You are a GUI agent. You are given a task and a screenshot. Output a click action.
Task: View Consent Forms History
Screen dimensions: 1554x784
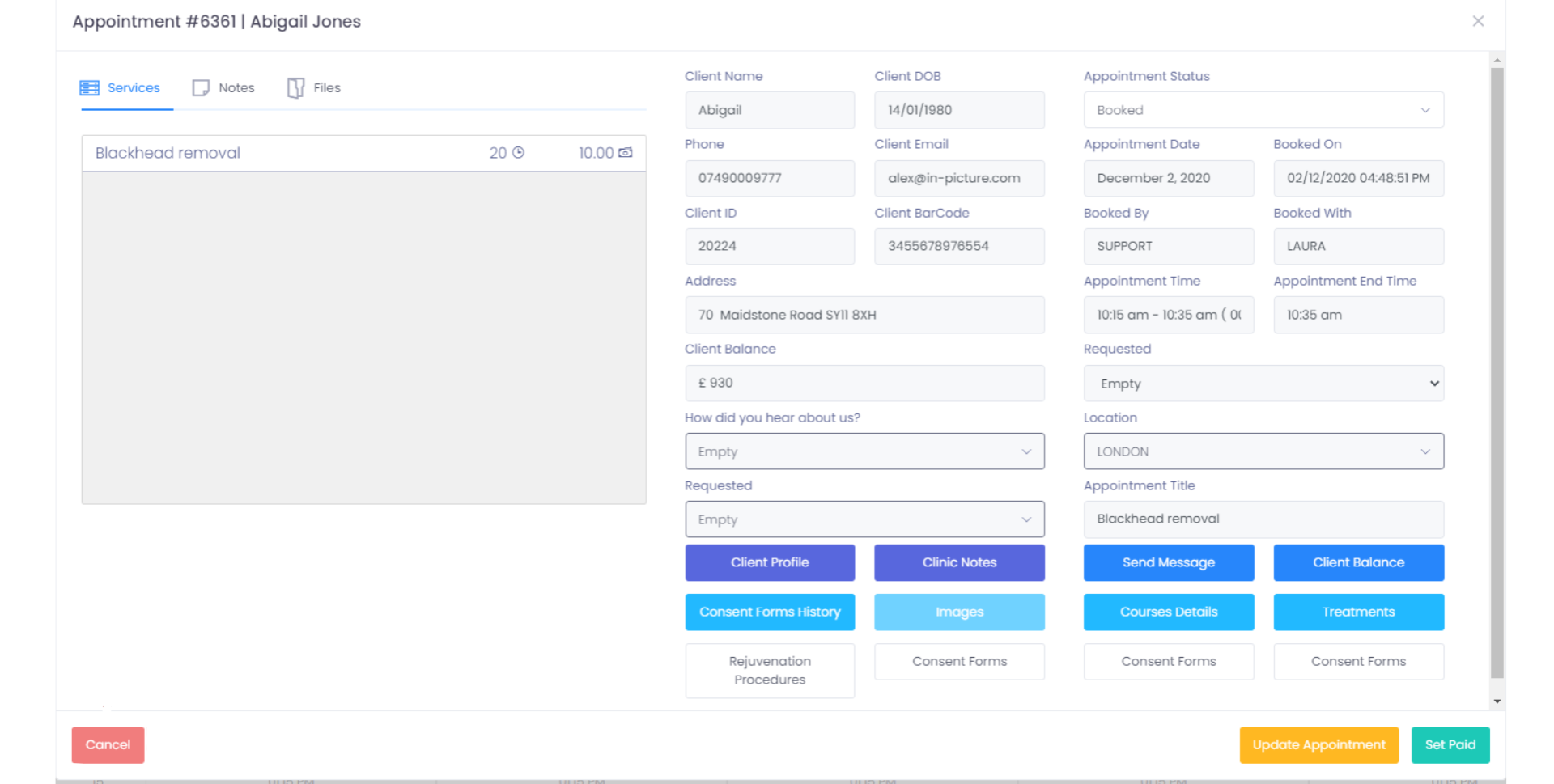click(770, 612)
